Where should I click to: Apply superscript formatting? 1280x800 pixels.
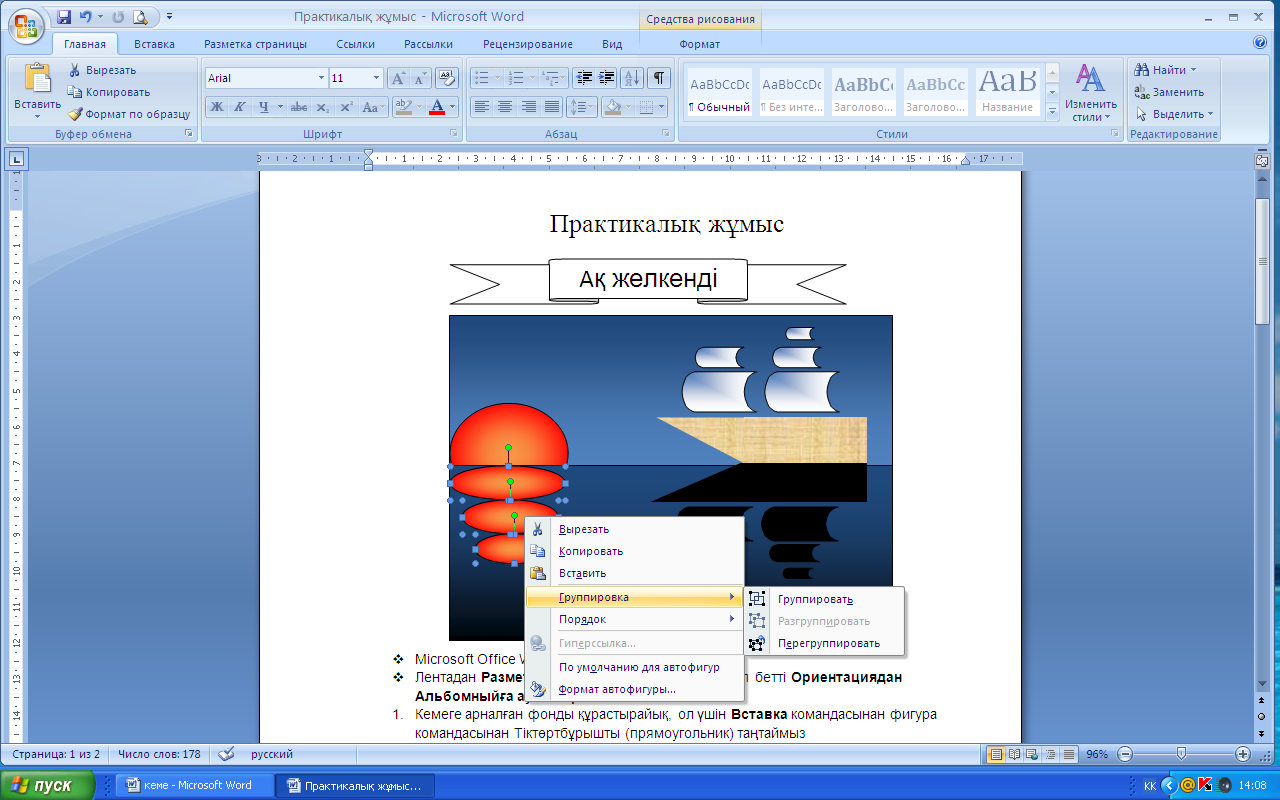click(346, 107)
